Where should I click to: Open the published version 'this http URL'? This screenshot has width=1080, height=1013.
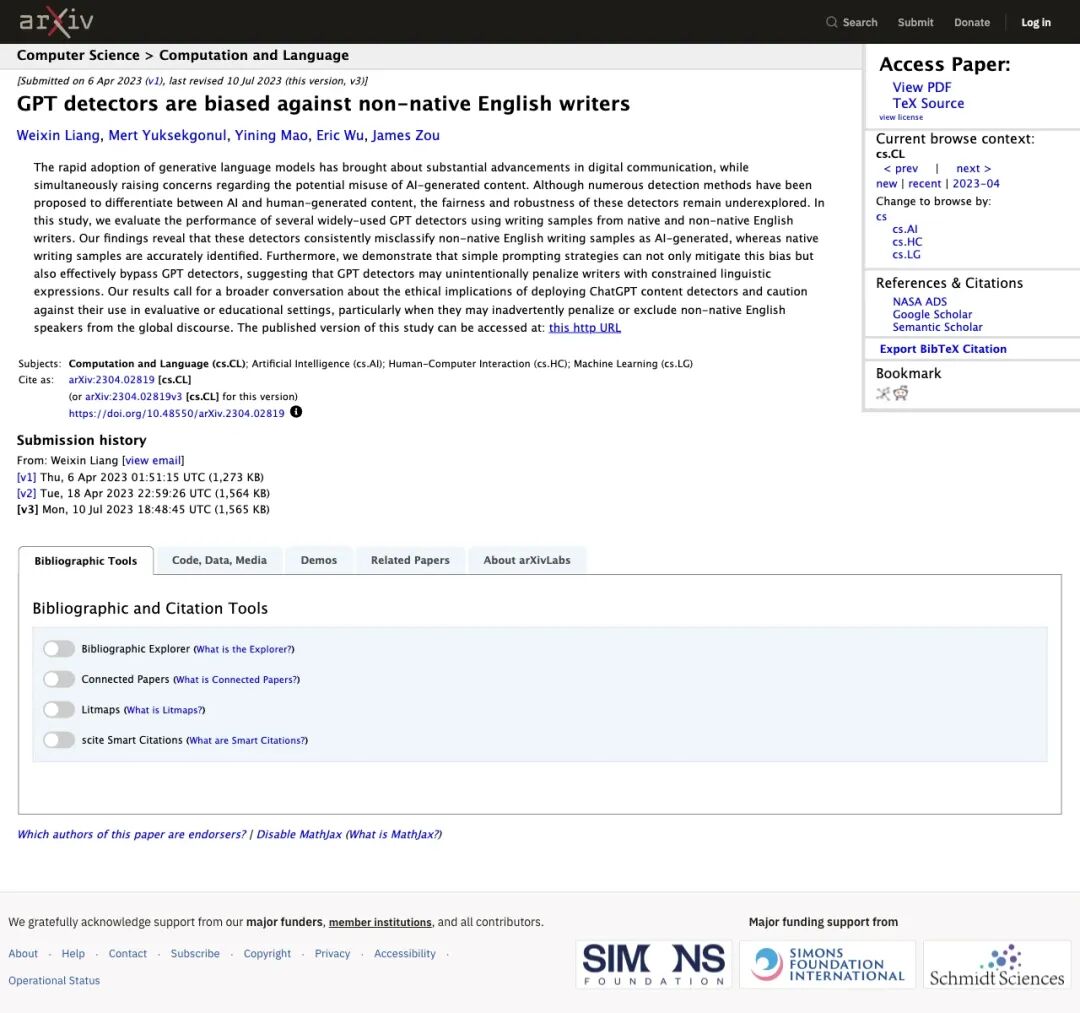tap(585, 328)
